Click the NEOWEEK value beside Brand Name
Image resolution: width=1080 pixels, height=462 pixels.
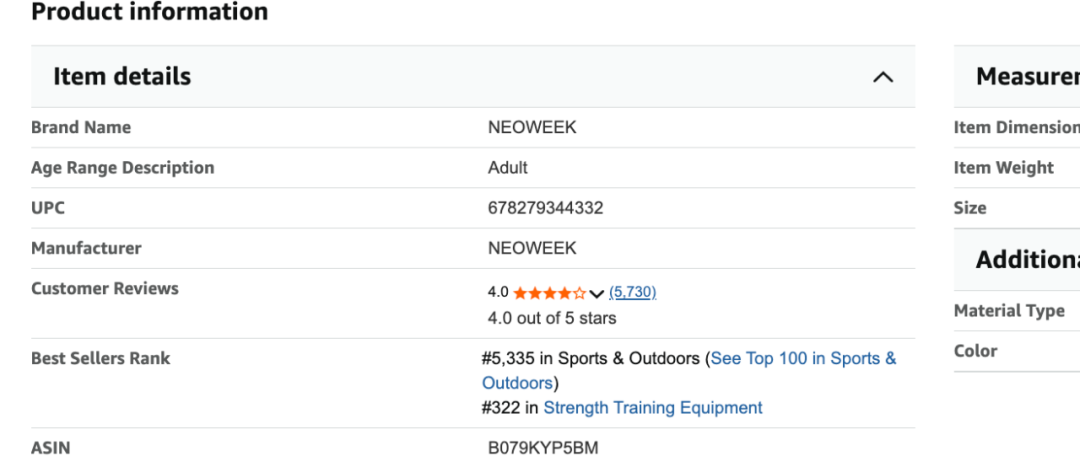pyautogui.click(x=532, y=128)
